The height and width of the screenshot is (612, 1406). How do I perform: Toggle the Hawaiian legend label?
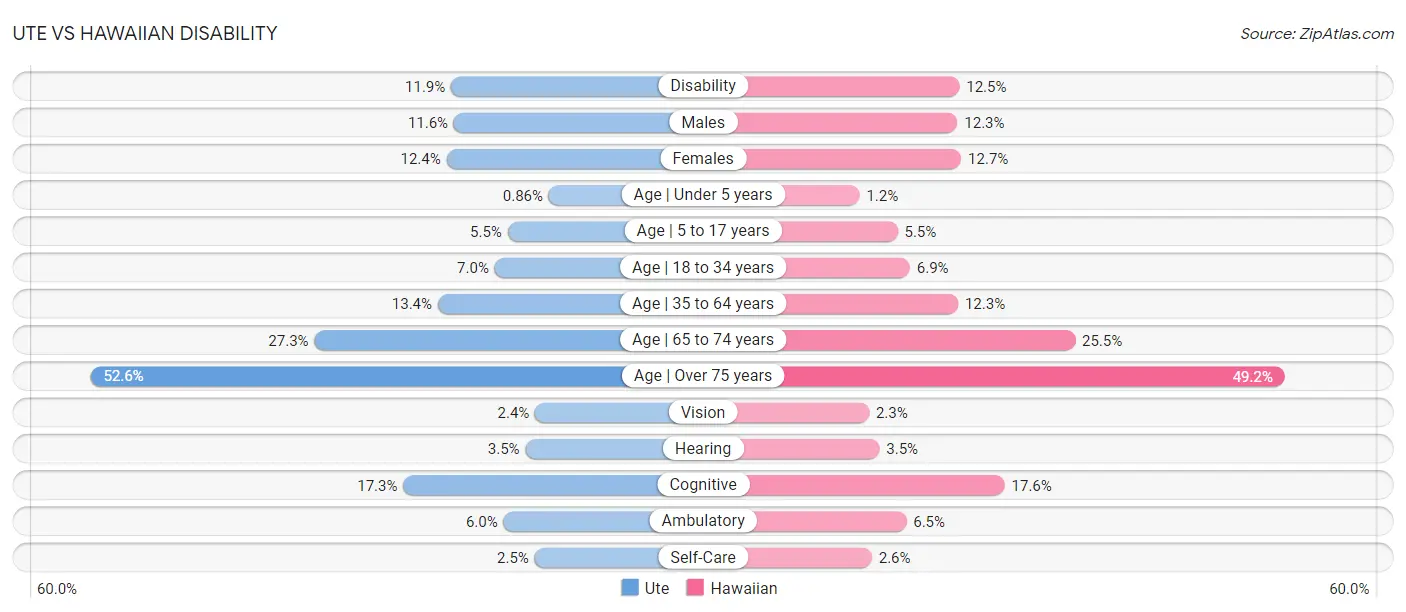[x=744, y=588]
